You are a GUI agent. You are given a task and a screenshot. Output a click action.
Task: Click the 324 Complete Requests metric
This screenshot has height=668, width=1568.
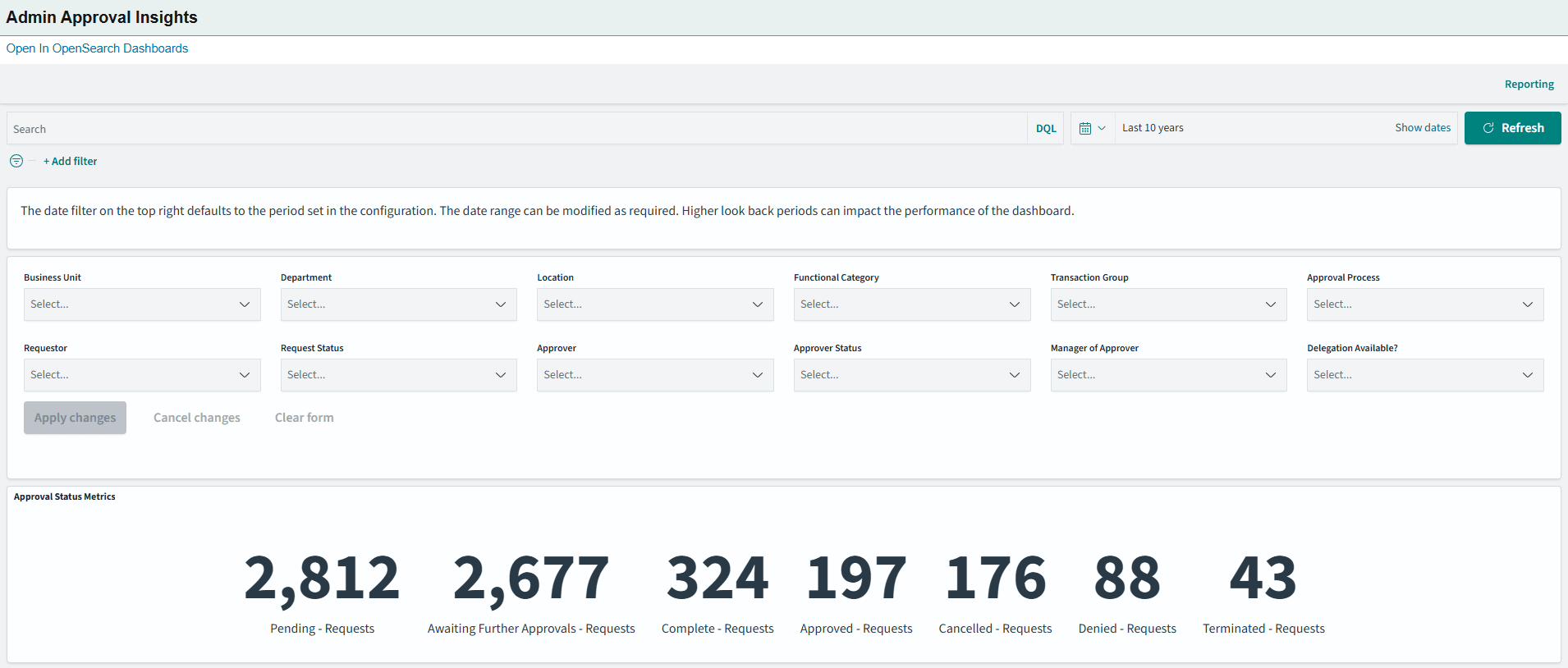pyautogui.click(x=718, y=593)
